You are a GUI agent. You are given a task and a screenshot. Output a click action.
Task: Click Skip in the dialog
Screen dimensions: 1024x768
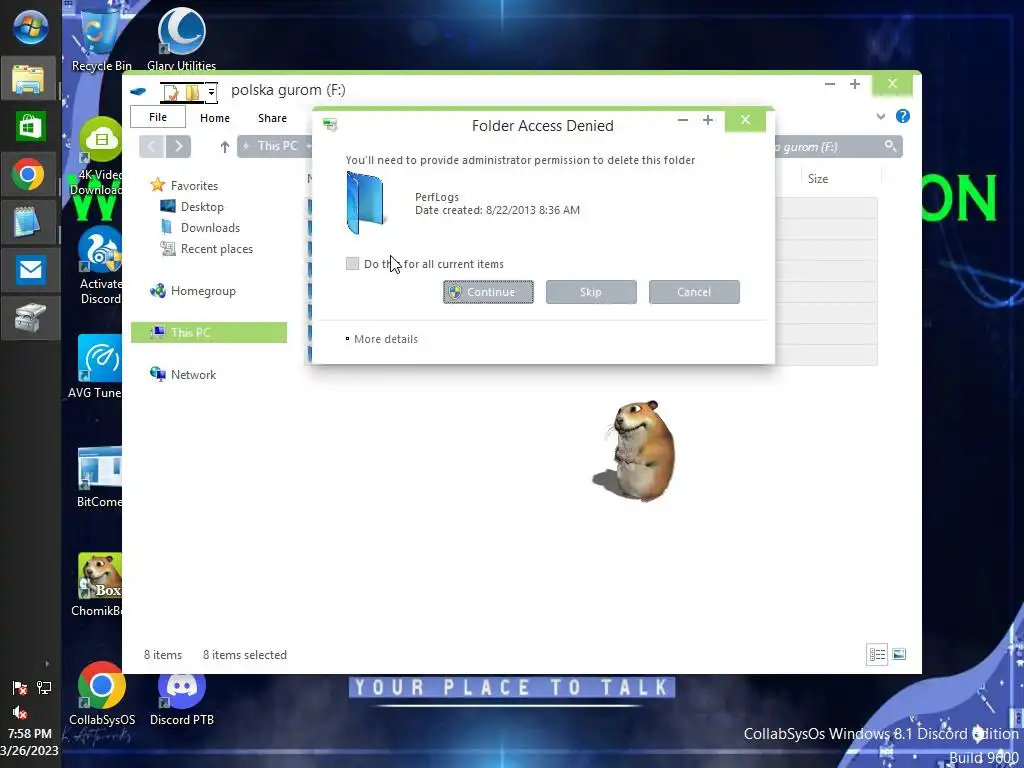pos(591,292)
